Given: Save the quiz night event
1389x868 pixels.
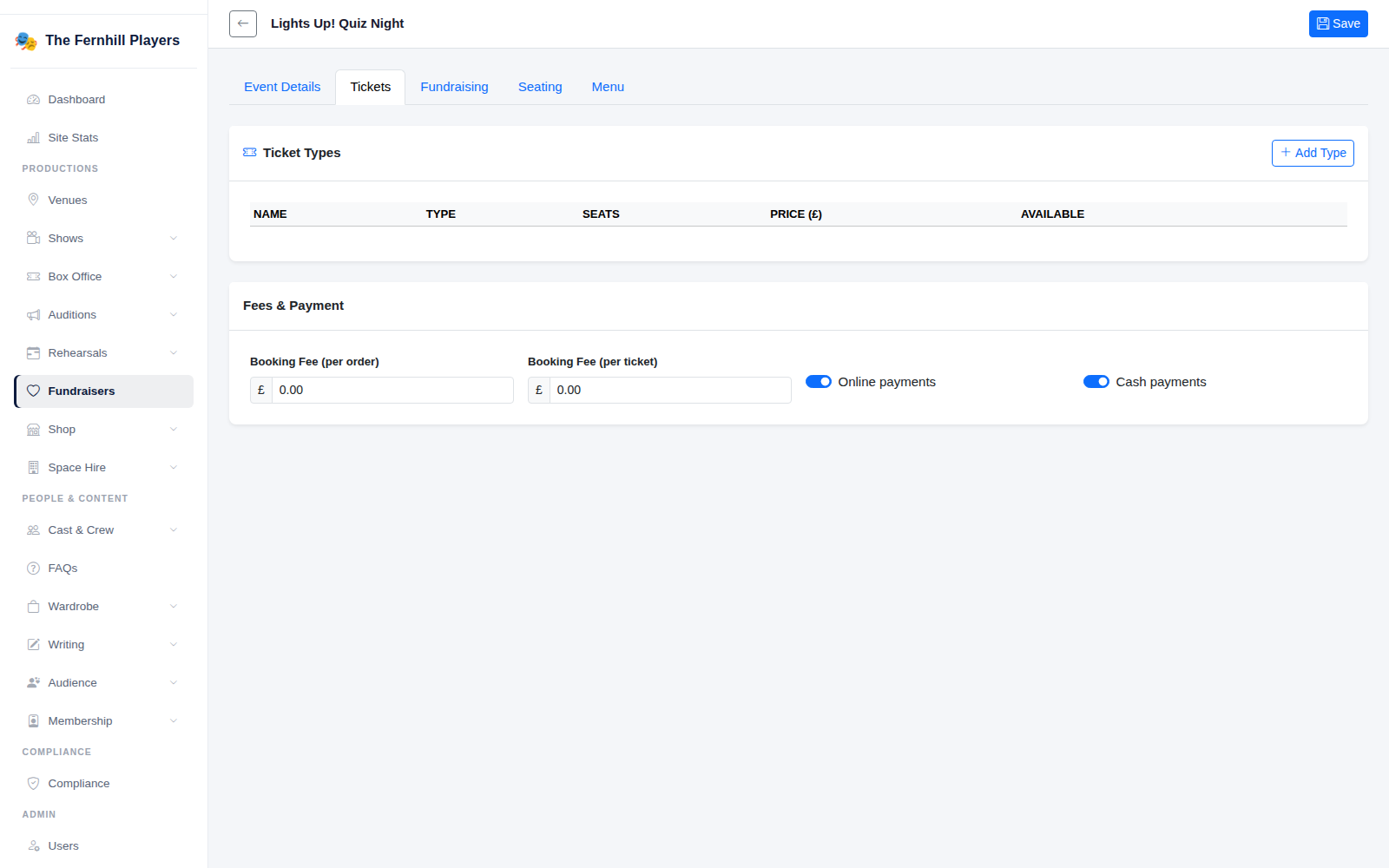Looking at the screenshot, I should (1339, 23).
